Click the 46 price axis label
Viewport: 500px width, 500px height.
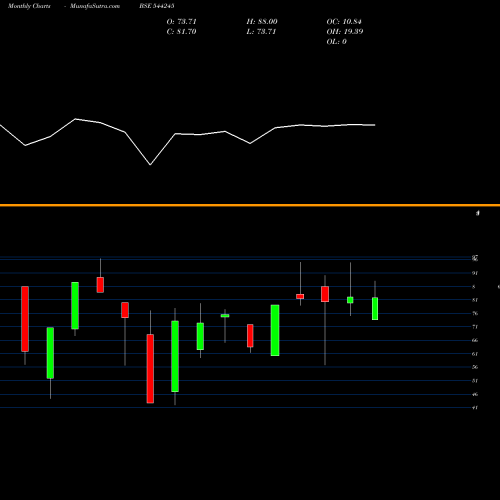[475, 394]
